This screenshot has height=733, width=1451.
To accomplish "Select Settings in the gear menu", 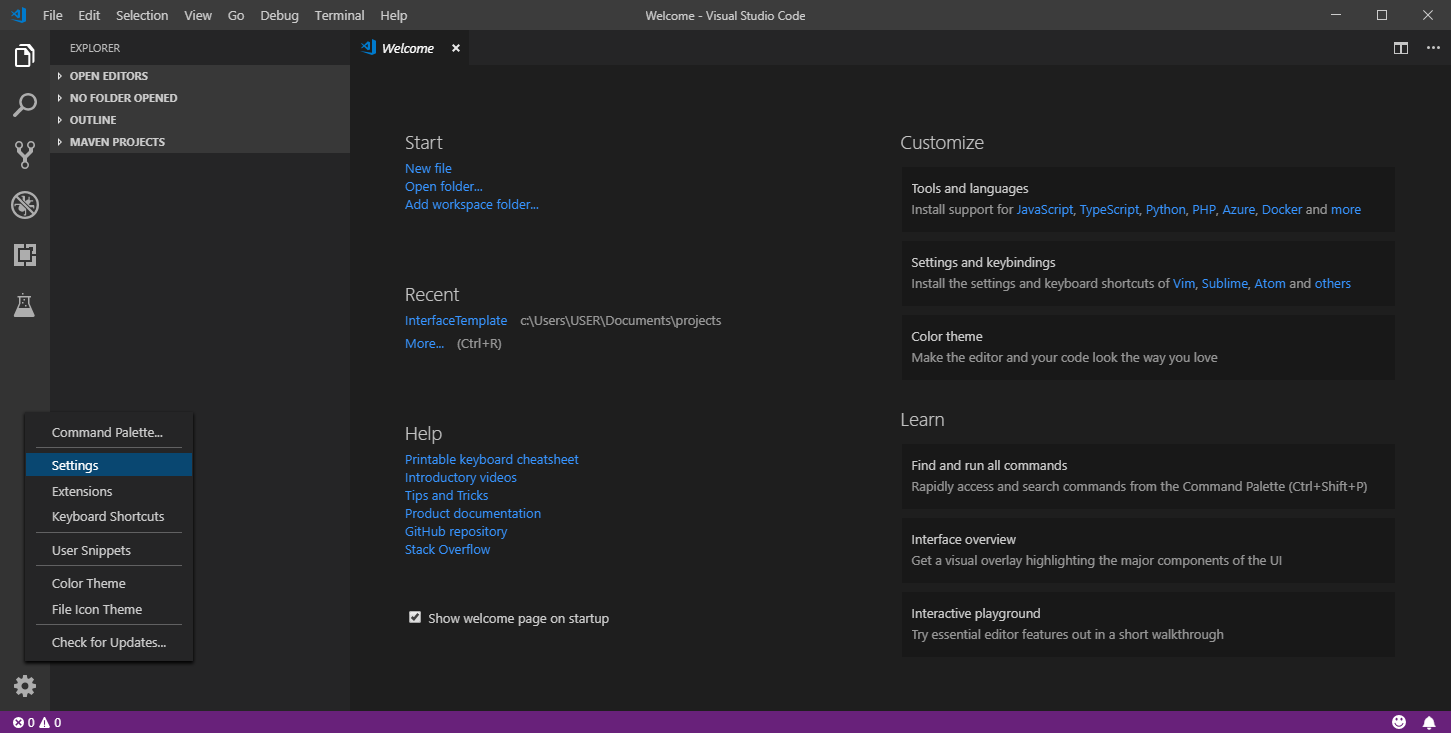I will 109,465.
